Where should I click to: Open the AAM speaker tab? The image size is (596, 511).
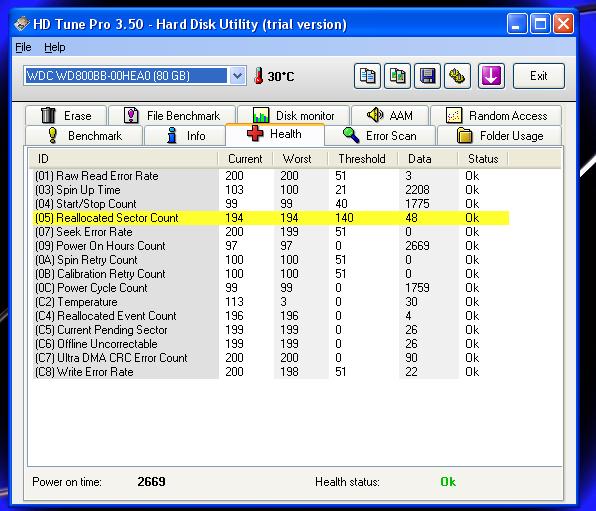click(390, 116)
